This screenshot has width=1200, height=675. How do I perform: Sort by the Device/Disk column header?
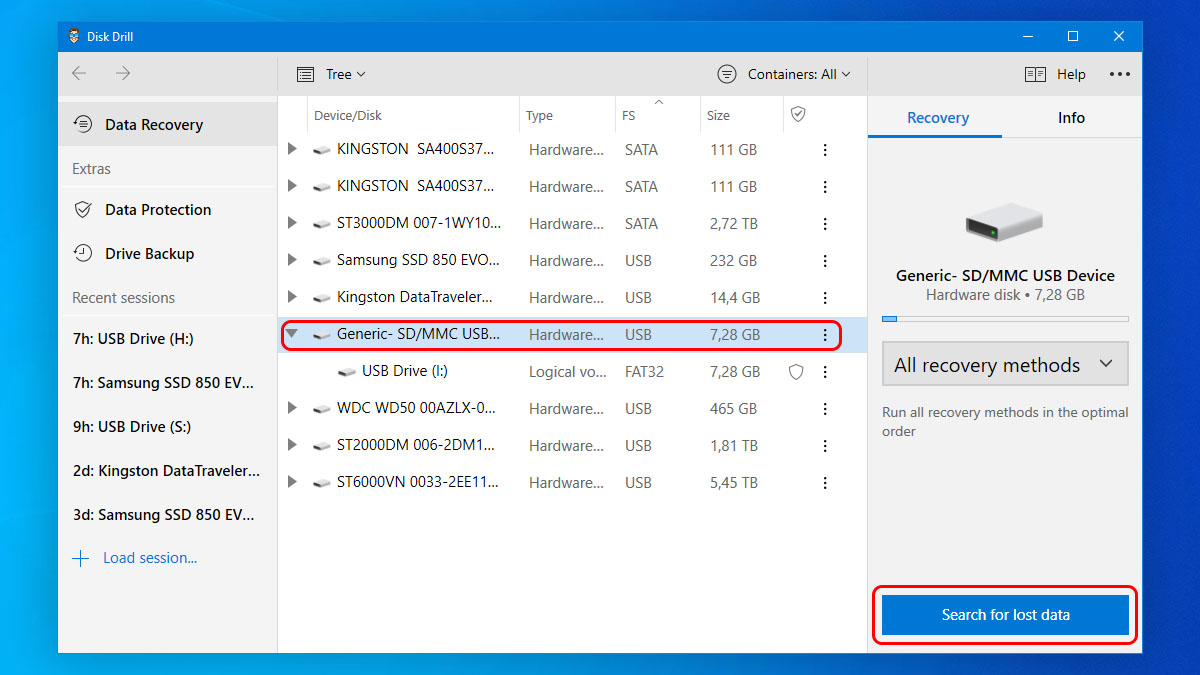348,116
